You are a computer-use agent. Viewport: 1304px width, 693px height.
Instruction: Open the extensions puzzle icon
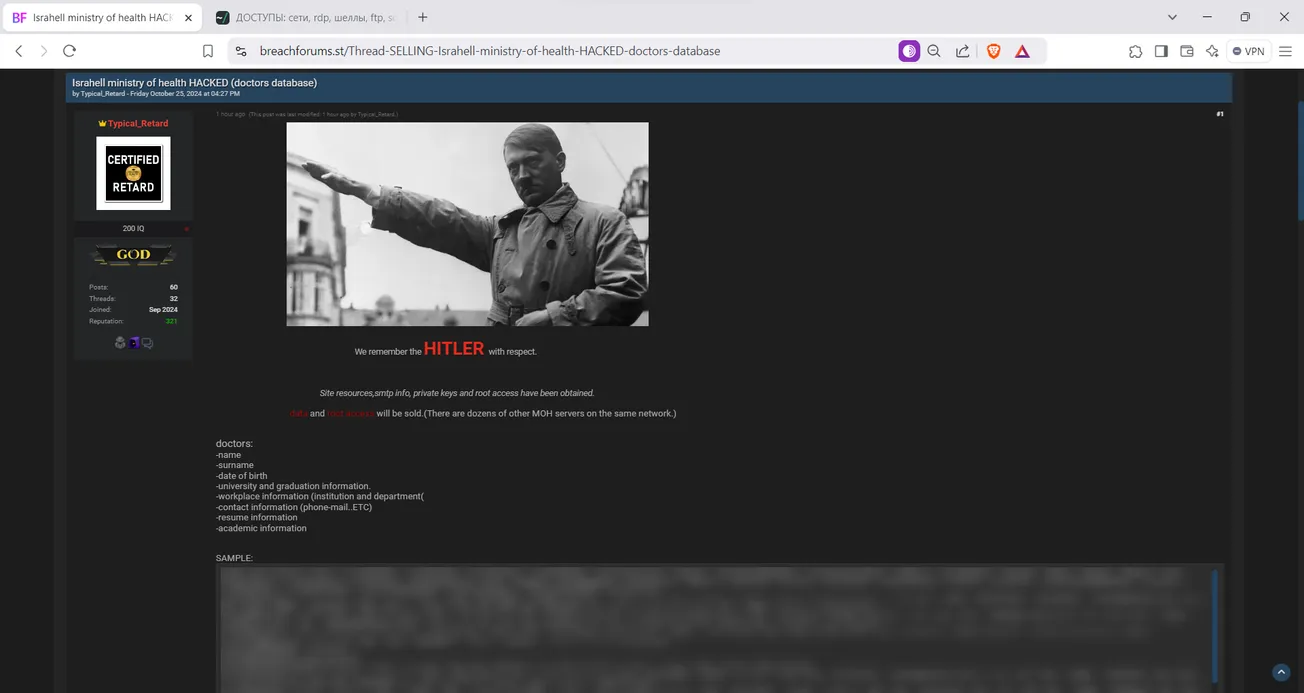coord(1135,51)
